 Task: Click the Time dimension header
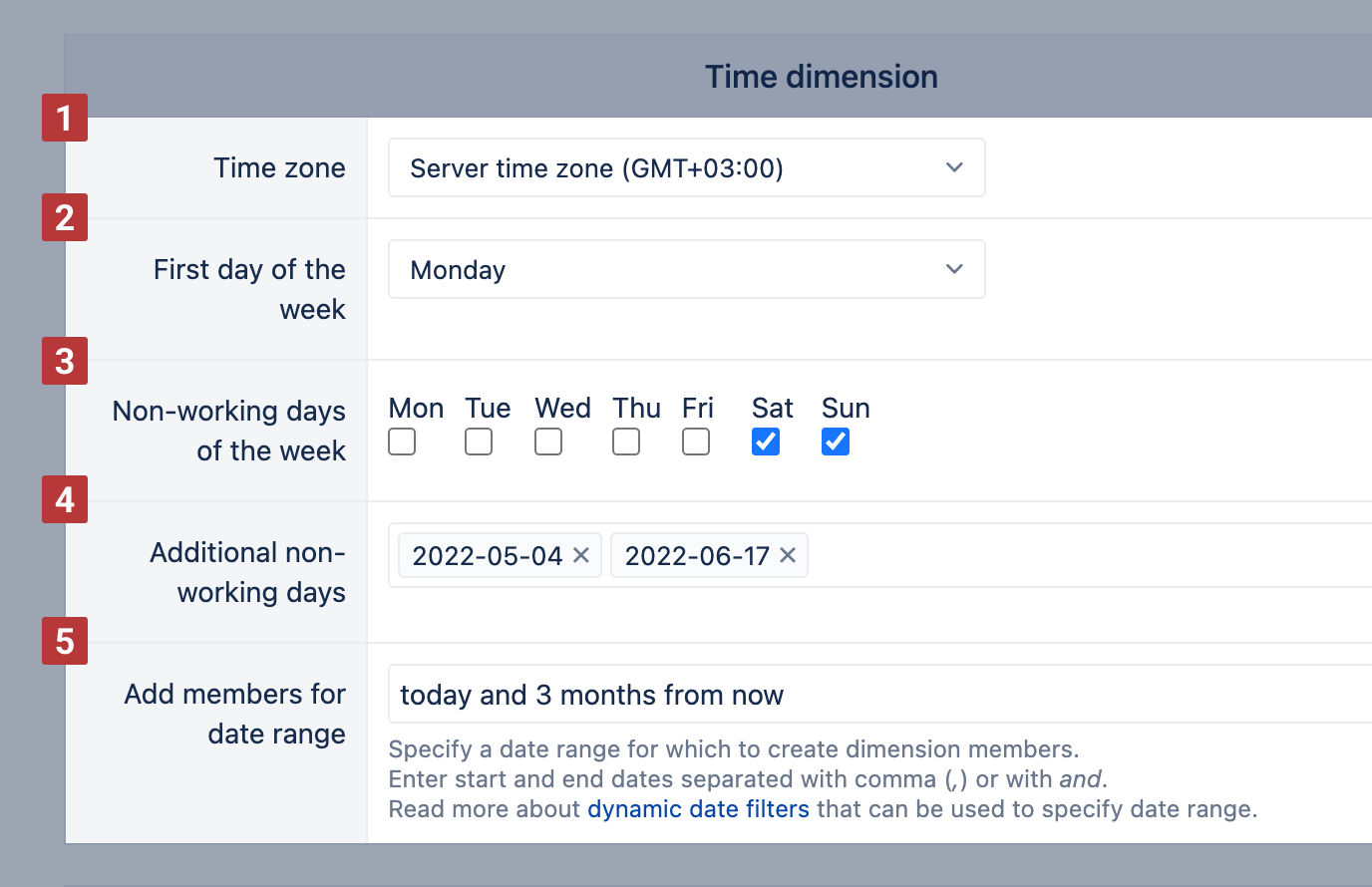pyautogui.click(x=821, y=77)
